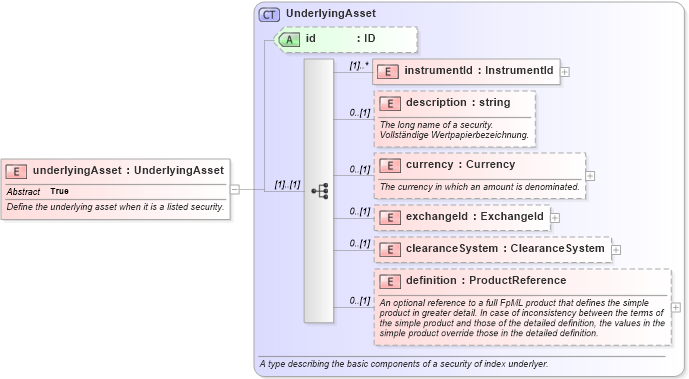The width and height of the screenshot is (689, 379).
Task: Select description : string label
Action: tap(458, 102)
